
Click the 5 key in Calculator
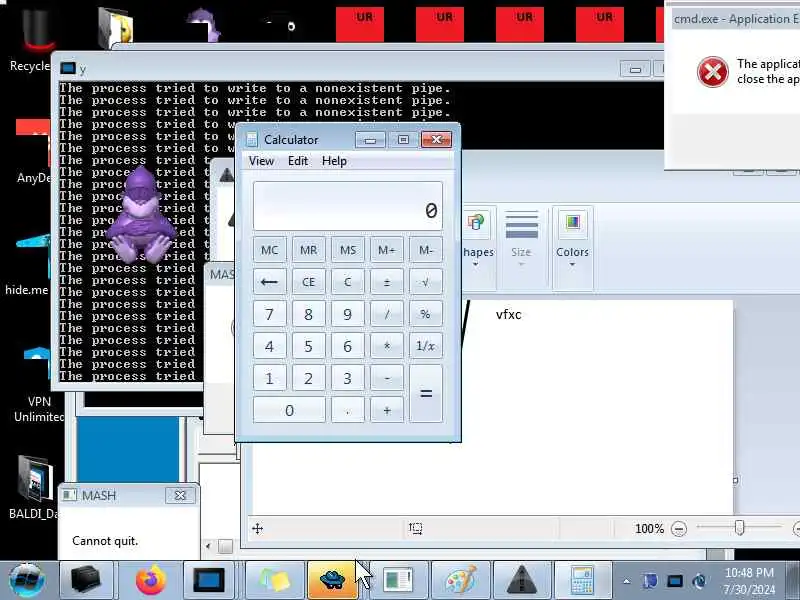tap(308, 346)
